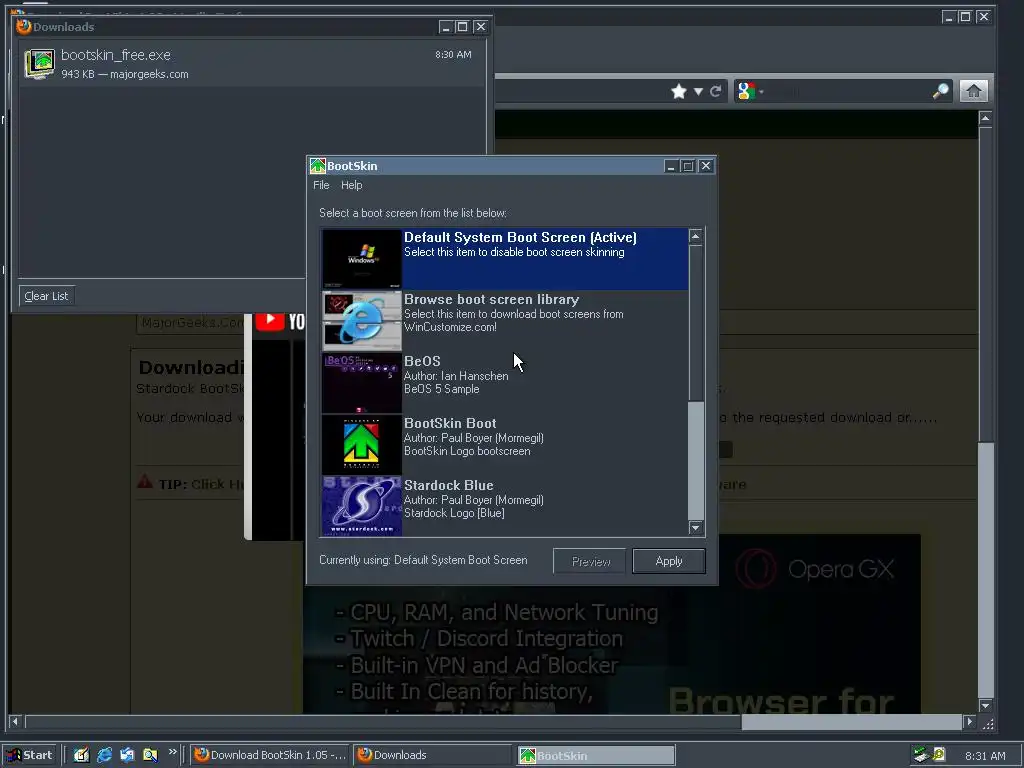Click the Opera GX advertisement logo
The width and height of the screenshot is (1024, 768).
[x=814, y=569]
